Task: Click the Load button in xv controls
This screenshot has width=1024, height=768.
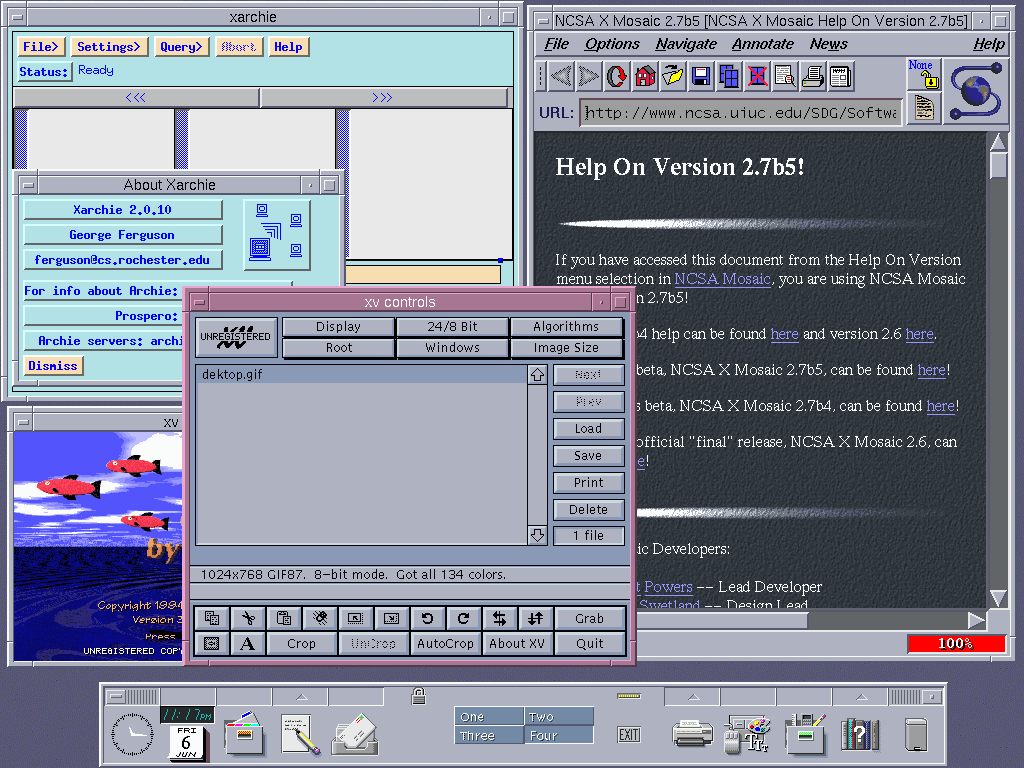Action: [x=588, y=428]
